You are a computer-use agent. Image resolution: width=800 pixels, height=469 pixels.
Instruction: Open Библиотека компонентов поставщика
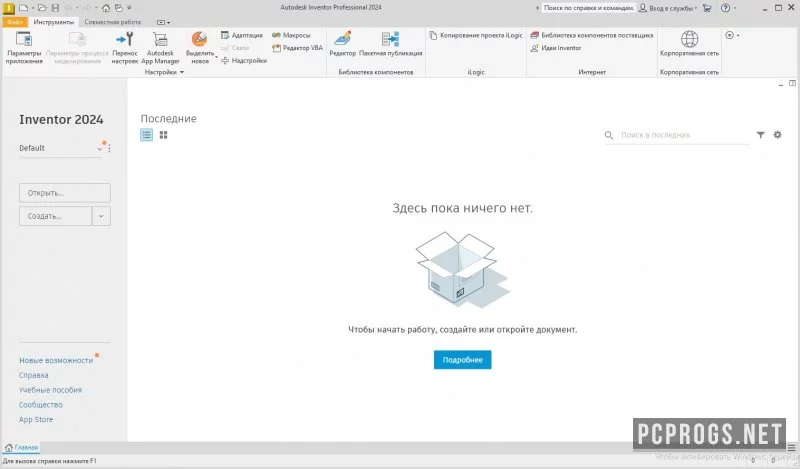(592, 35)
